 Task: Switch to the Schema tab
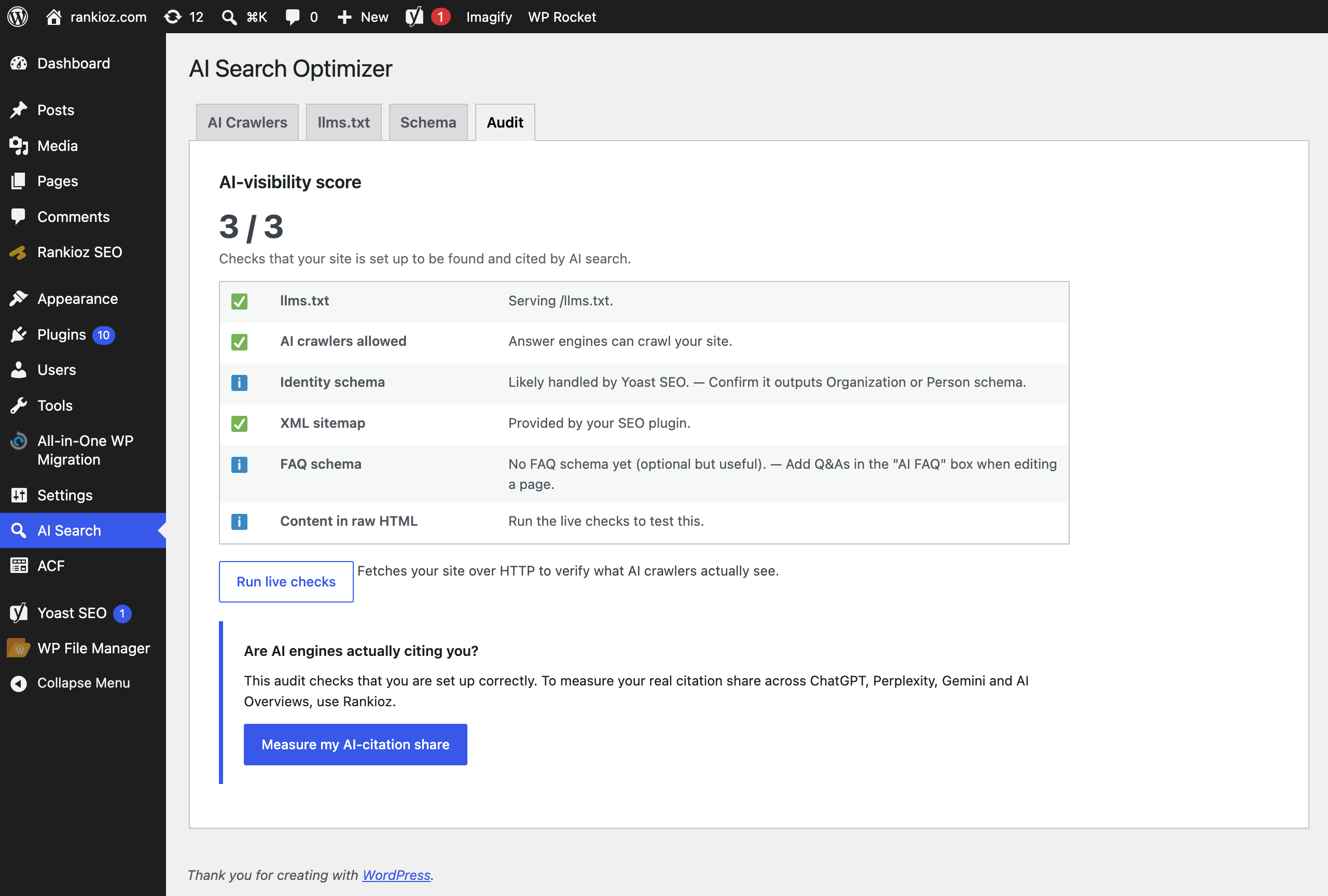point(428,122)
